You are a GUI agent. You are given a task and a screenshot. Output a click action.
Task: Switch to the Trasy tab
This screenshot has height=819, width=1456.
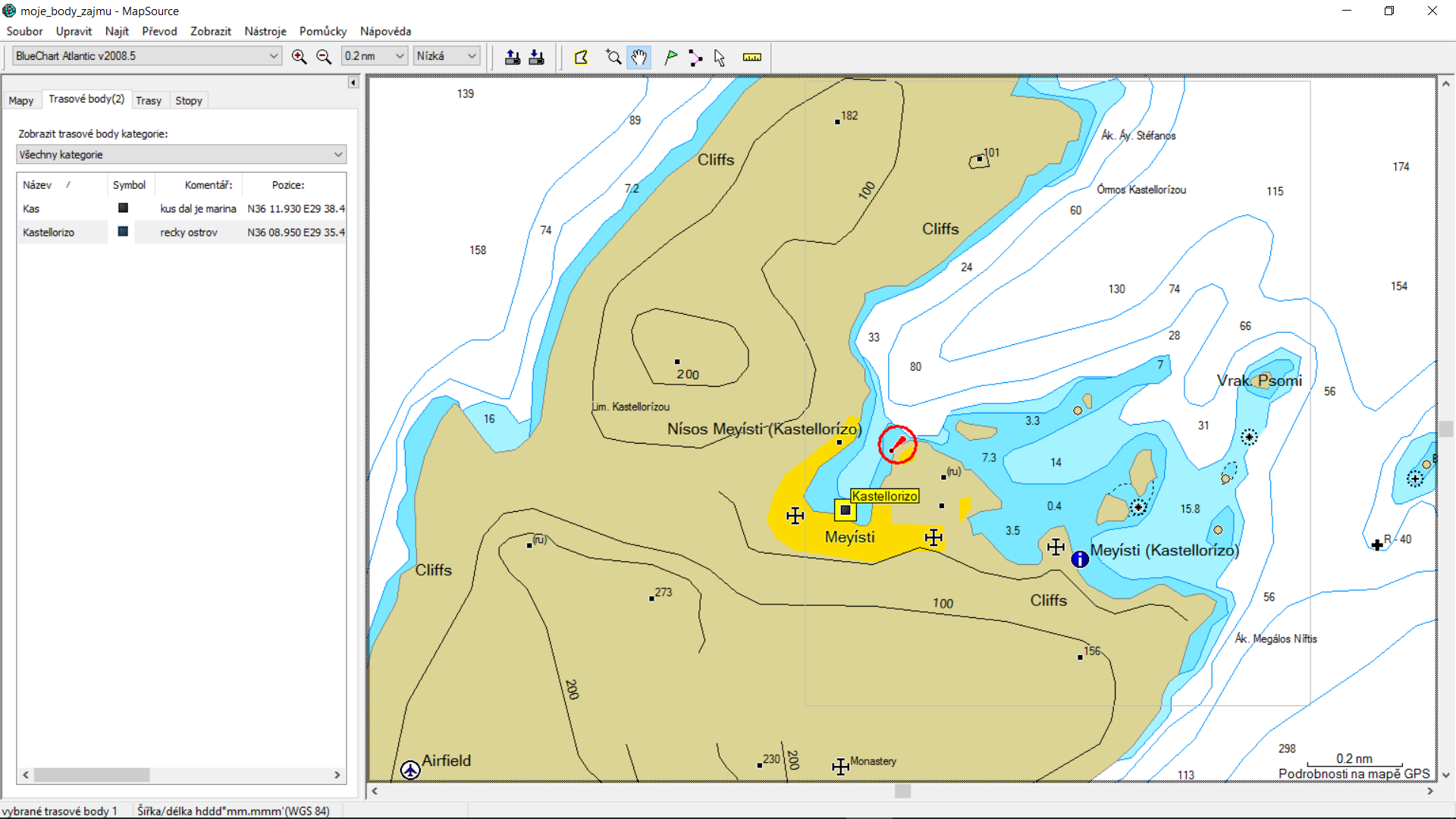[149, 100]
